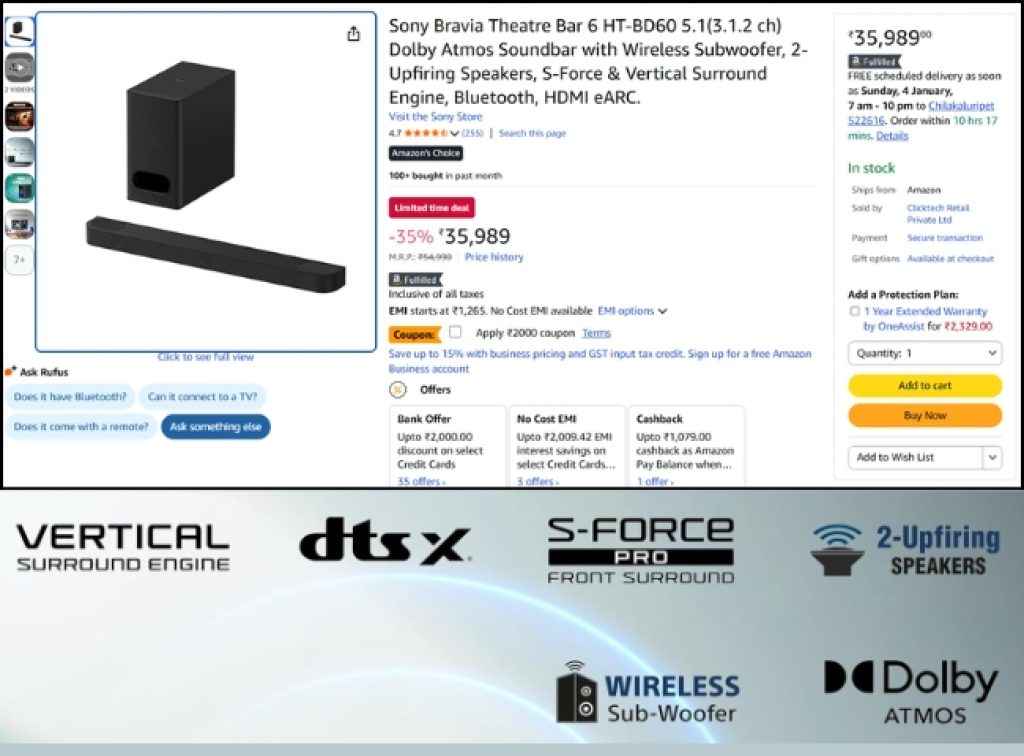Image resolution: width=1024 pixels, height=756 pixels.
Task: Click the Ask Rufus sparkle icon
Action: 10,371
